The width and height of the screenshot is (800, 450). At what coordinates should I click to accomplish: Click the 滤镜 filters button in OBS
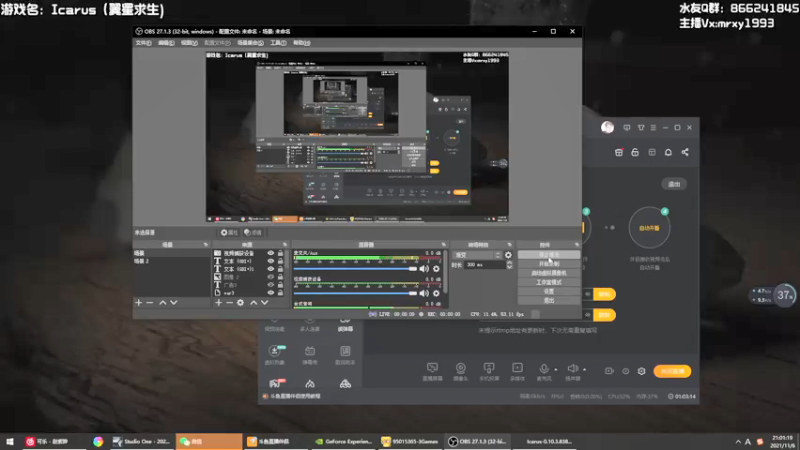click(x=253, y=233)
